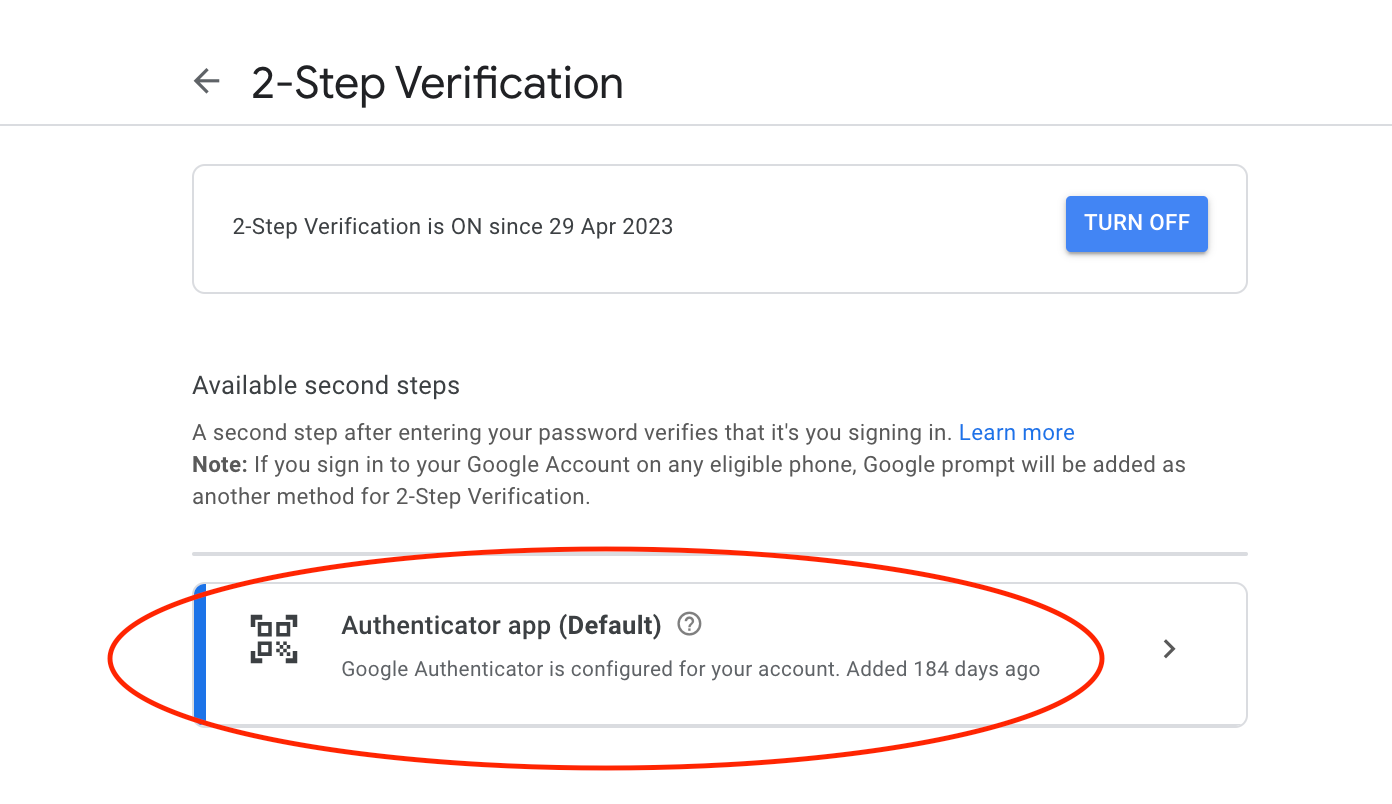
Task: Click the '29 Apr 2023' date text
Action: tap(610, 227)
